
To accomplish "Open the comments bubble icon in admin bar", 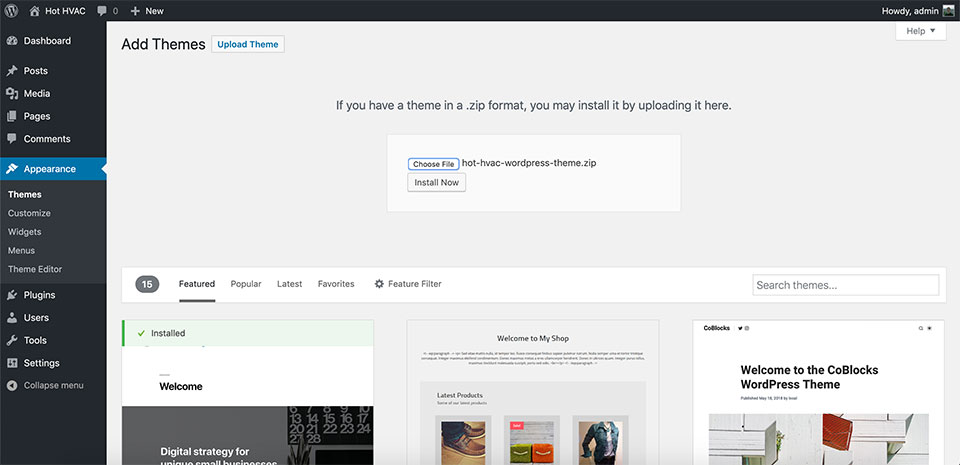I will point(102,11).
